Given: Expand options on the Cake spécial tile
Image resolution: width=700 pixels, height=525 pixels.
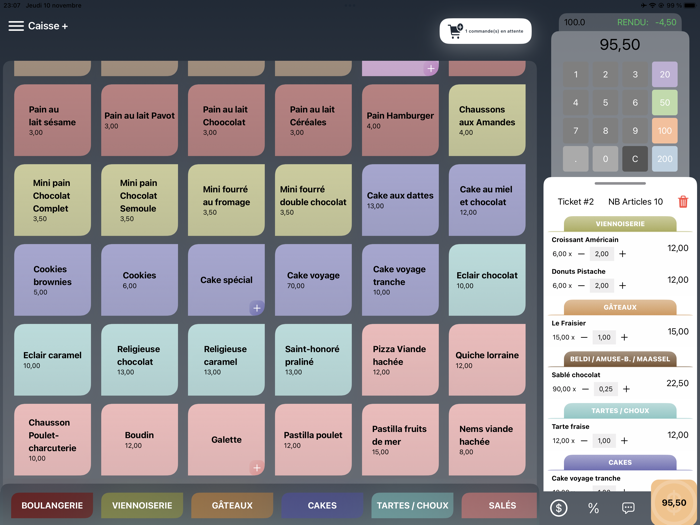Looking at the screenshot, I should pyautogui.click(x=257, y=308).
